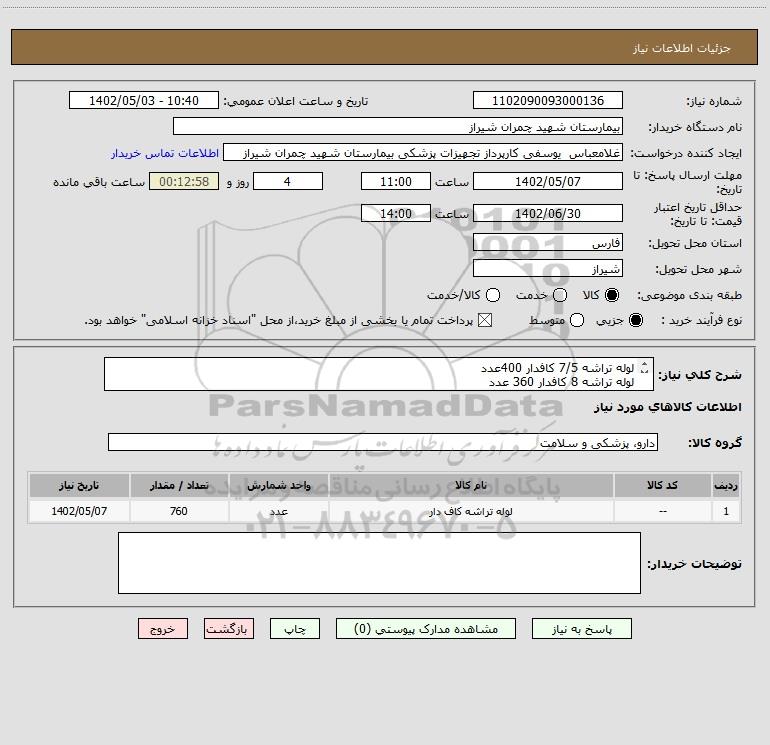Click the need number field

point(548,100)
